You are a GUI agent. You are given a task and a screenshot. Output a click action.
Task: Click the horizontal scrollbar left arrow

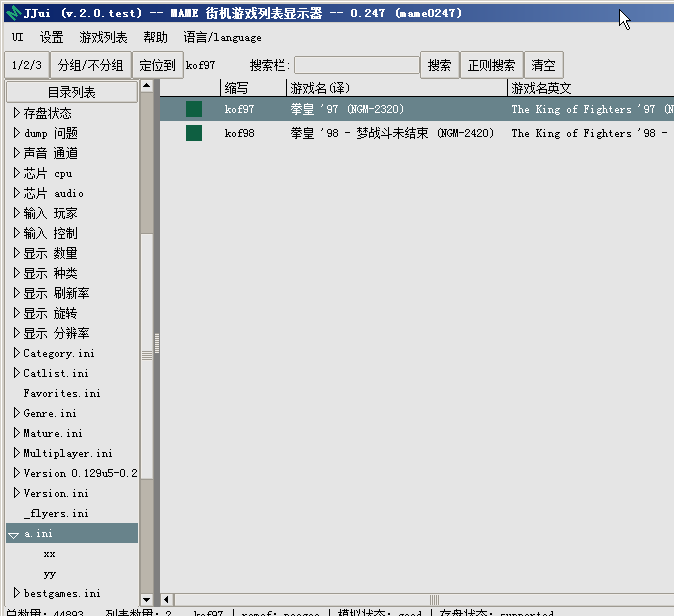pyautogui.click(x=167, y=599)
